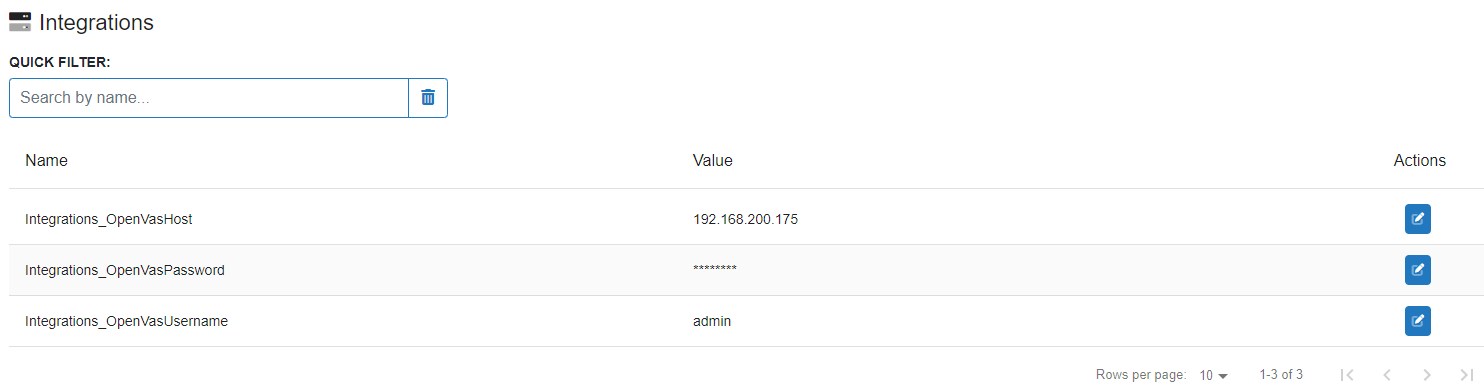Select the Integrations_OpenVasHost row name
This screenshot has height=392, width=1484.
108,219
